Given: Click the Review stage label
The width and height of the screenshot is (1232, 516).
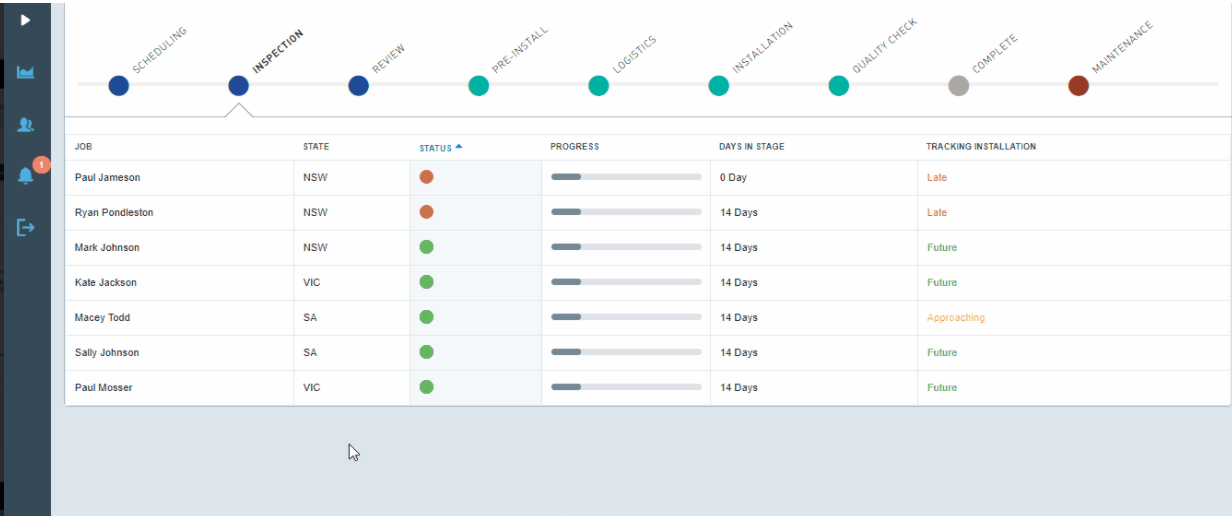Looking at the screenshot, I should click(x=388, y=58).
